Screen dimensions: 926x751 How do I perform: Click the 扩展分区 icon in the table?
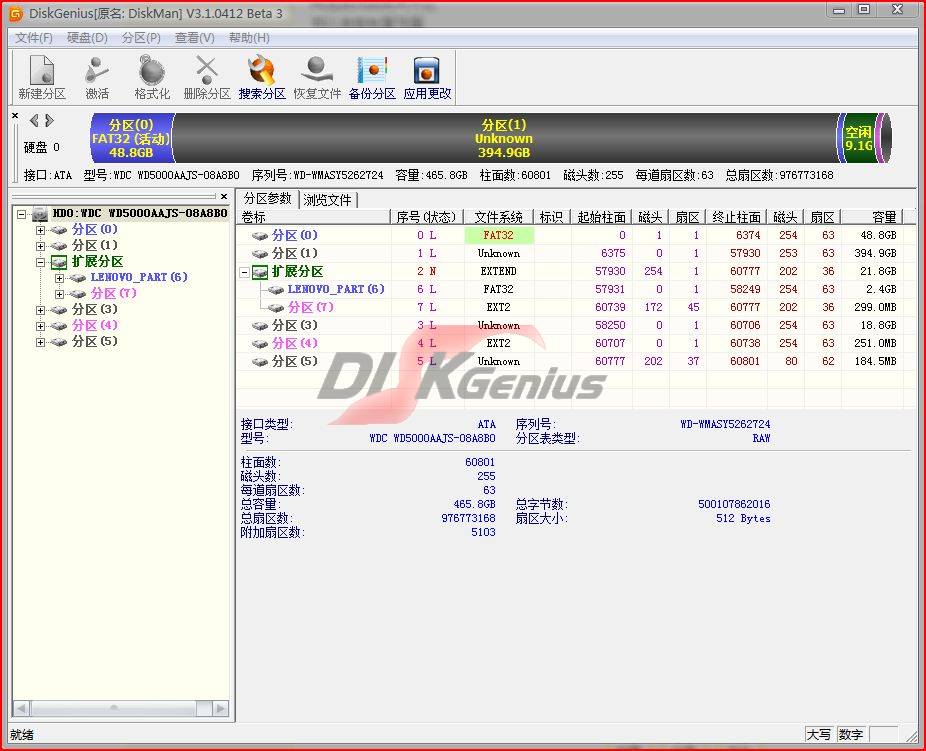point(260,272)
